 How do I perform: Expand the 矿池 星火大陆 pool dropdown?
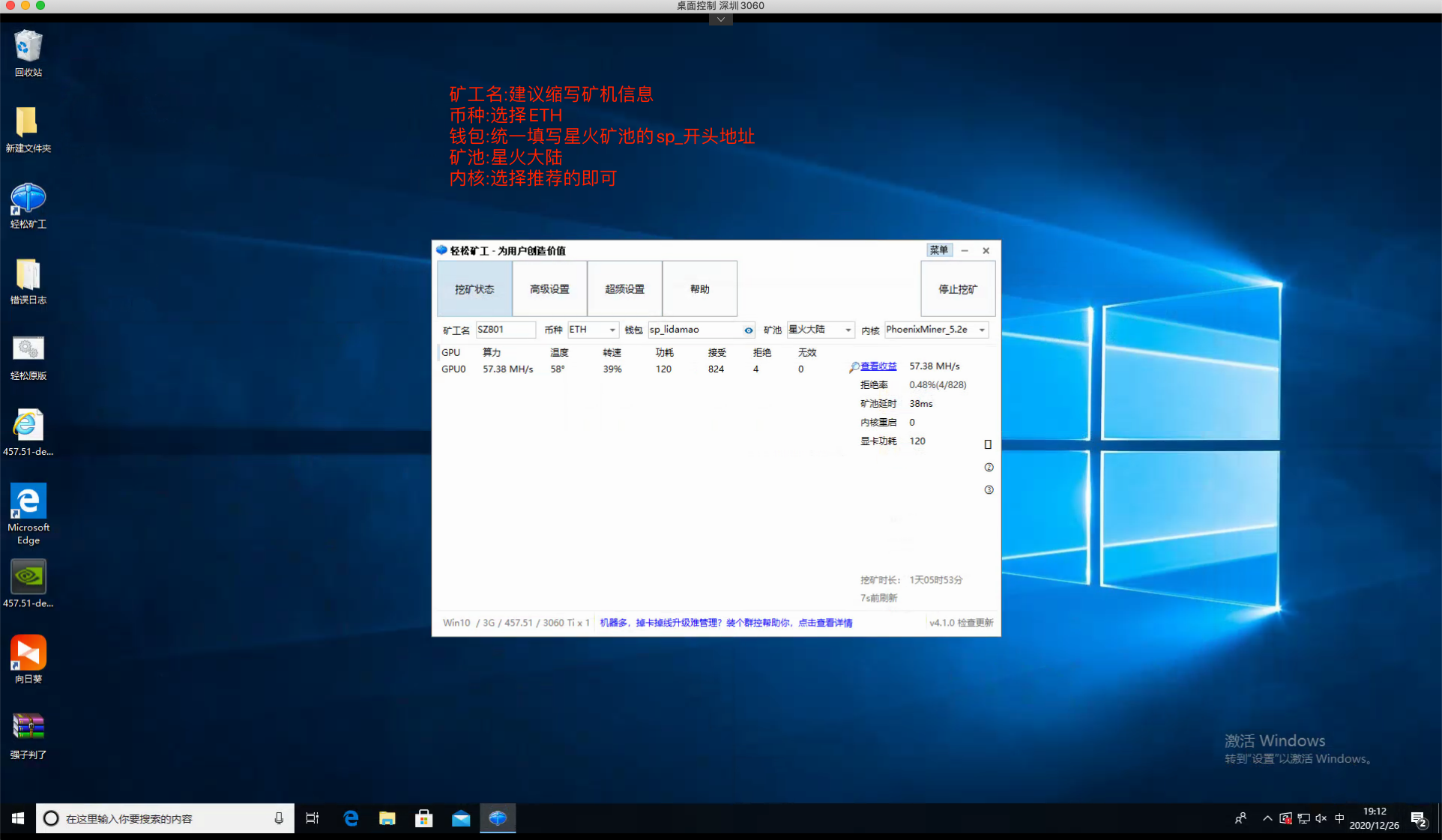coord(848,330)
